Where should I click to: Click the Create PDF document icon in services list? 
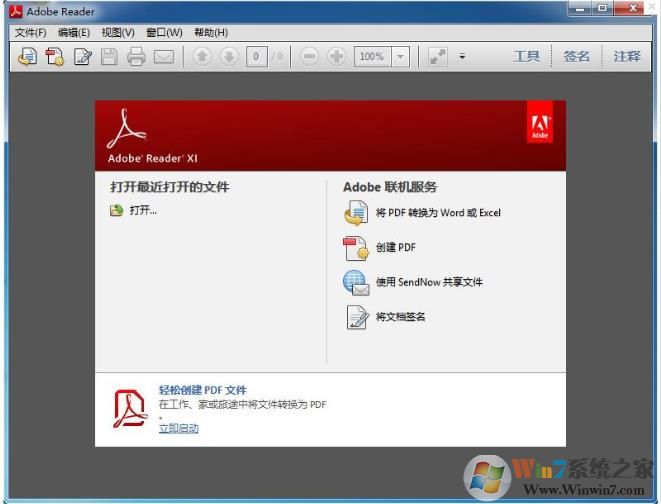(356, 248)
